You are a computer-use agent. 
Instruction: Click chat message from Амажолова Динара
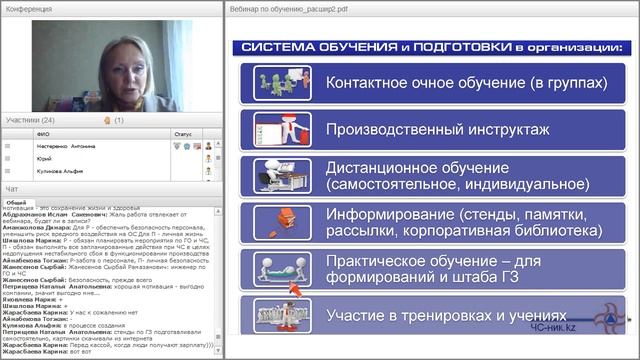pos(103,231)
